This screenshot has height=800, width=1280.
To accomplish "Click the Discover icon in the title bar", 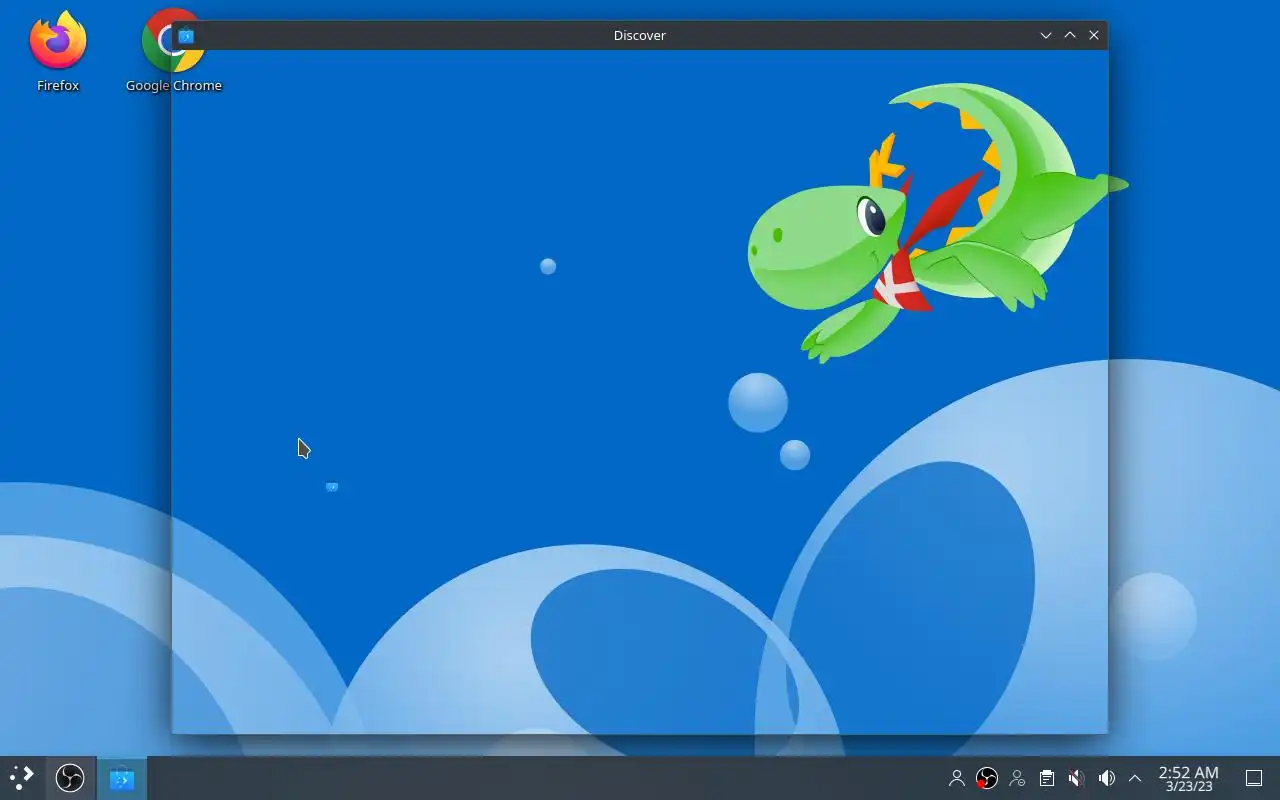I will 186,35.
